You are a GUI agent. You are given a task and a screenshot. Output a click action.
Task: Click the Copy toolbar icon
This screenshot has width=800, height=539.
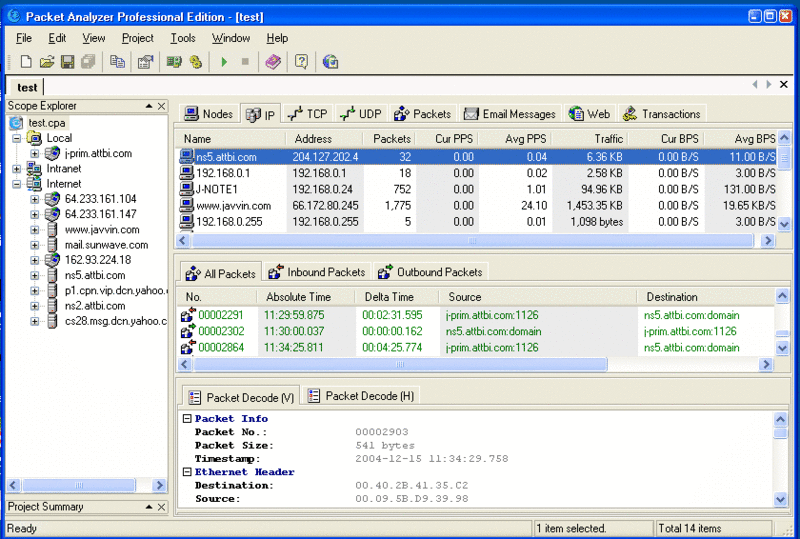(117, 62)
